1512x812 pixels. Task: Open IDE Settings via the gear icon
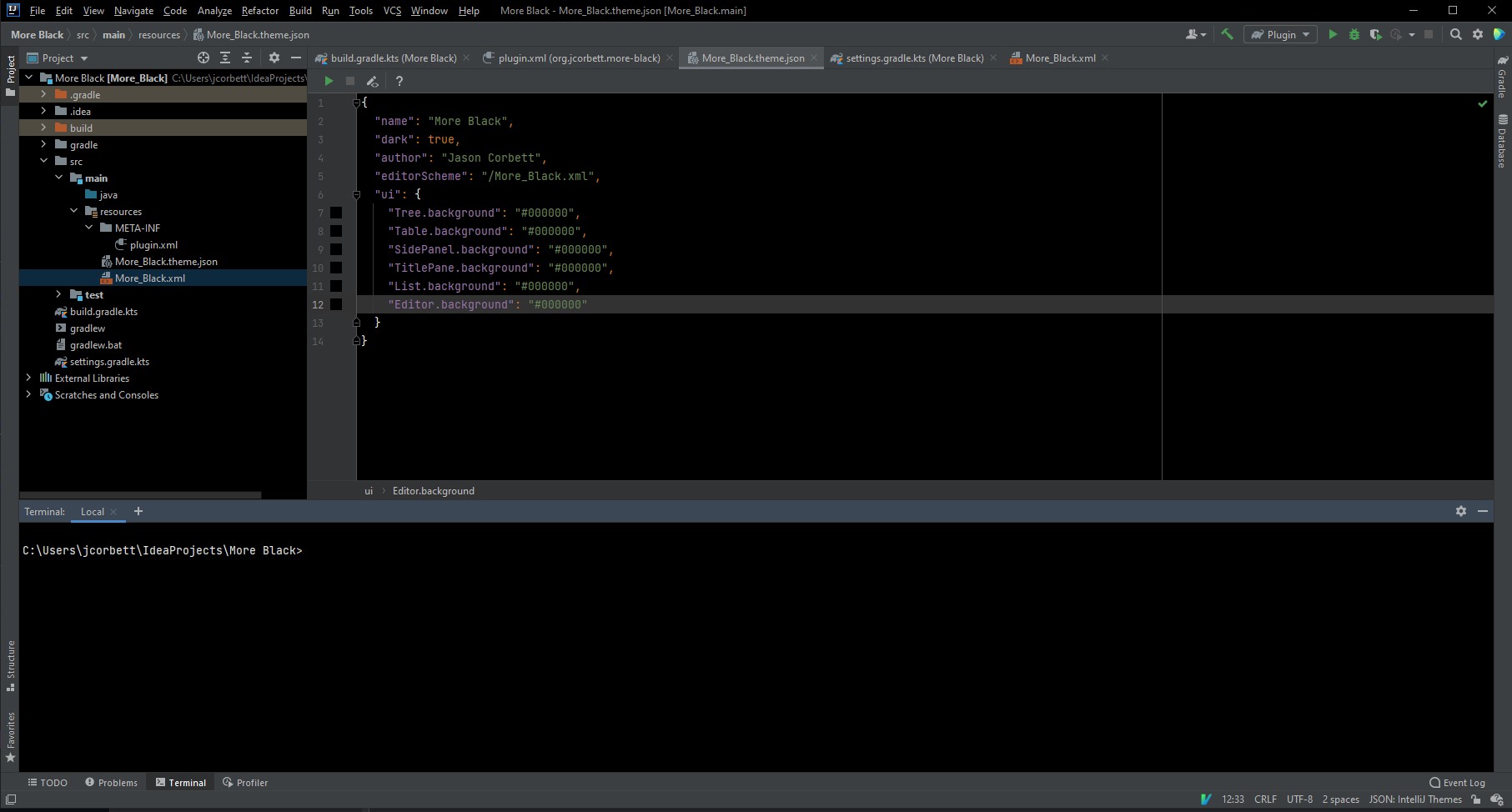coord(1478,34)
